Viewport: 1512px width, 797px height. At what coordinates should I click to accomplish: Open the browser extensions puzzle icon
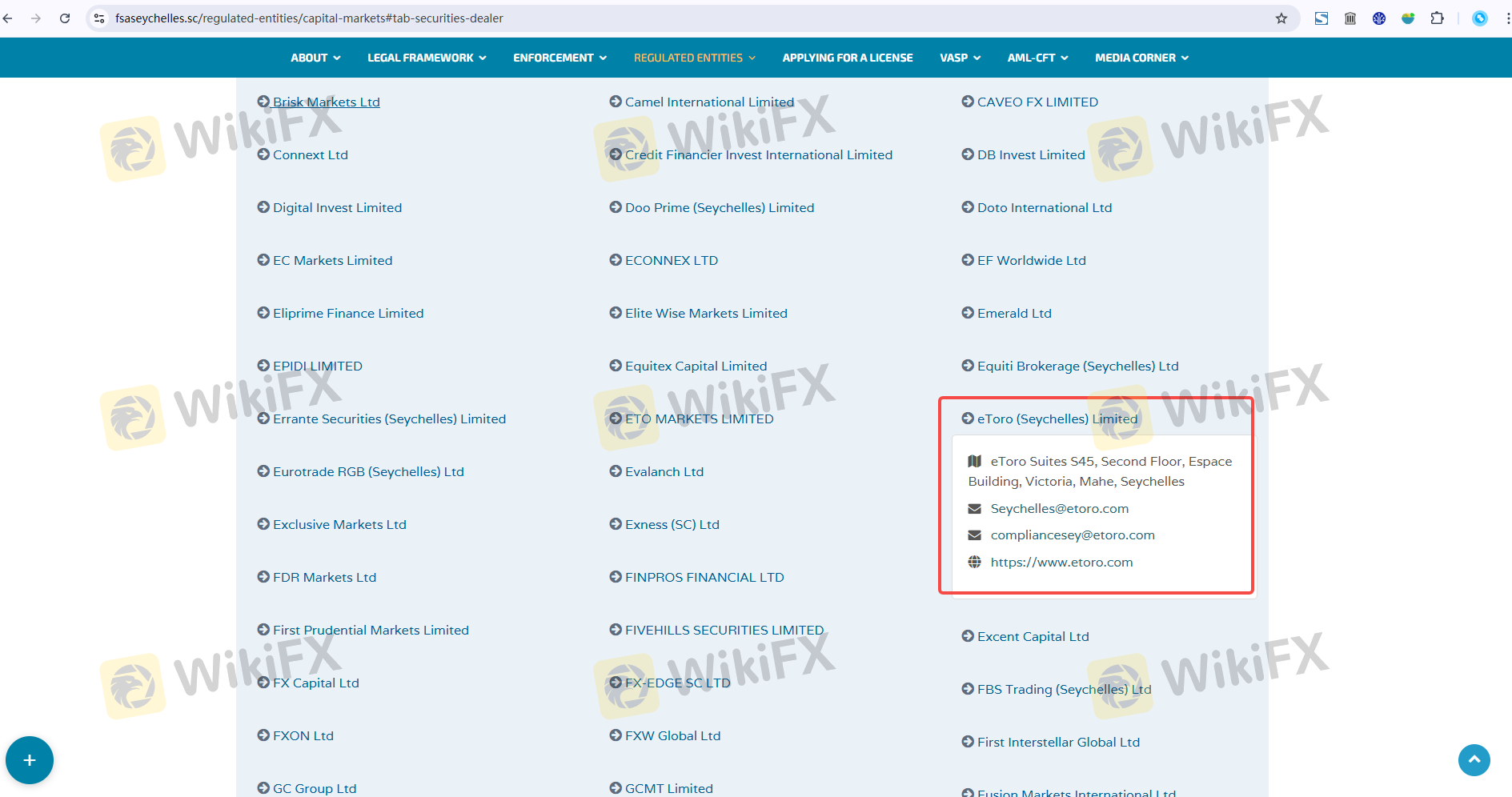(x=1437, y=18)
